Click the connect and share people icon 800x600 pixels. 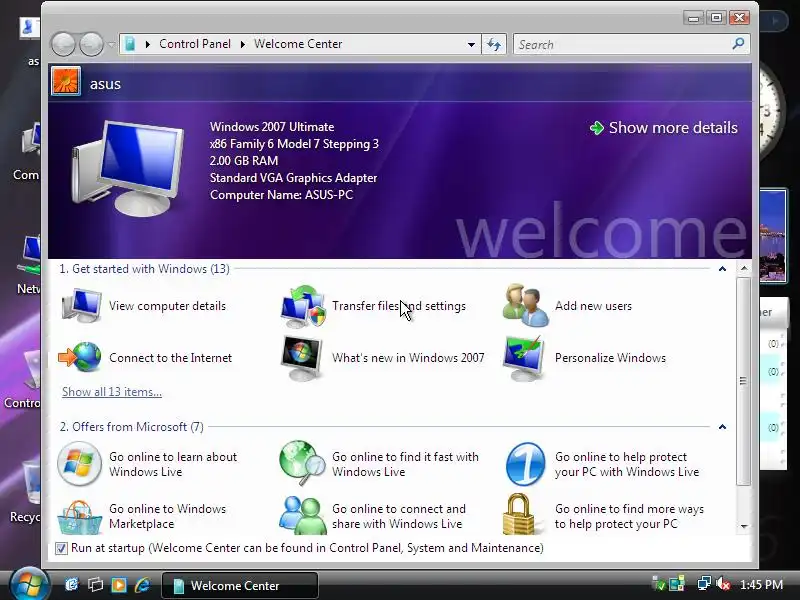[303, 515]
